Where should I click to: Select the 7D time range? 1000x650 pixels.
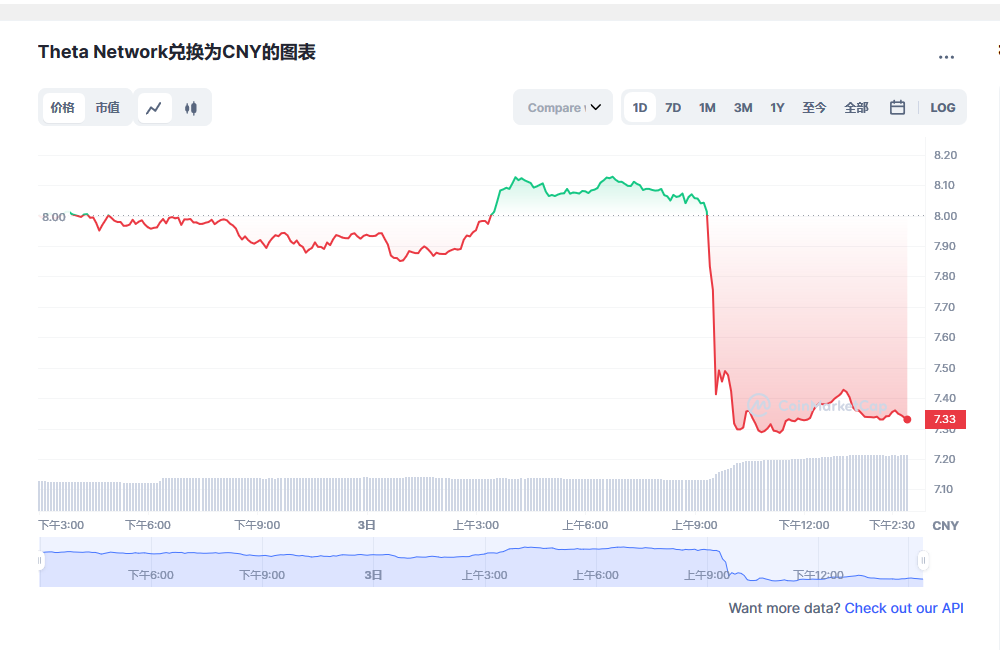coord(673,108)
